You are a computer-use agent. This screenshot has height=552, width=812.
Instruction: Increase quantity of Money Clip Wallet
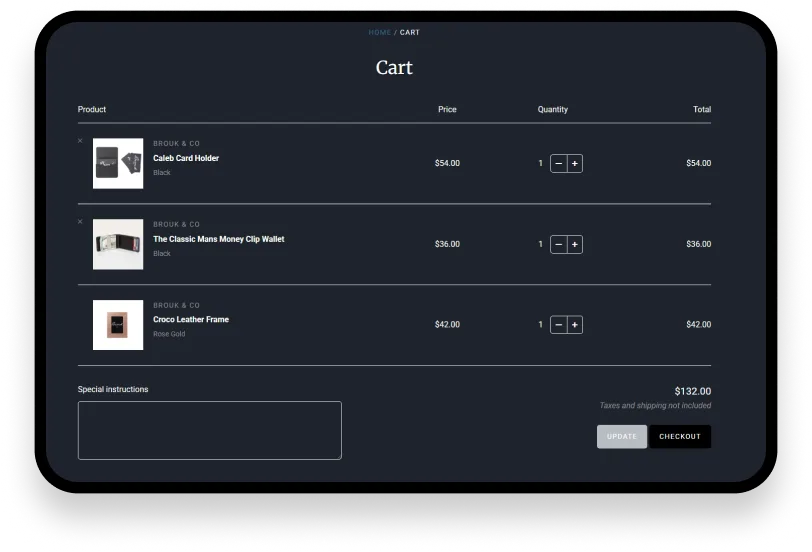tap(575, 244)
